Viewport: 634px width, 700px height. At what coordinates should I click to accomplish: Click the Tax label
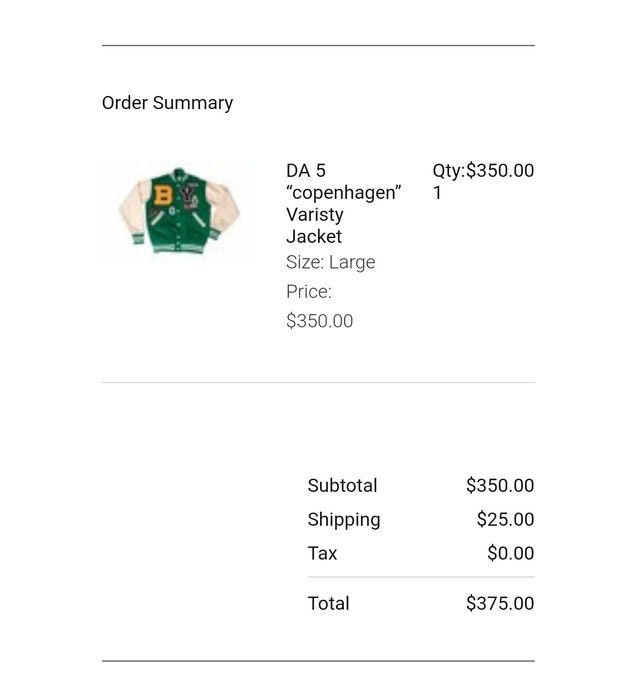tap(322, 554)
